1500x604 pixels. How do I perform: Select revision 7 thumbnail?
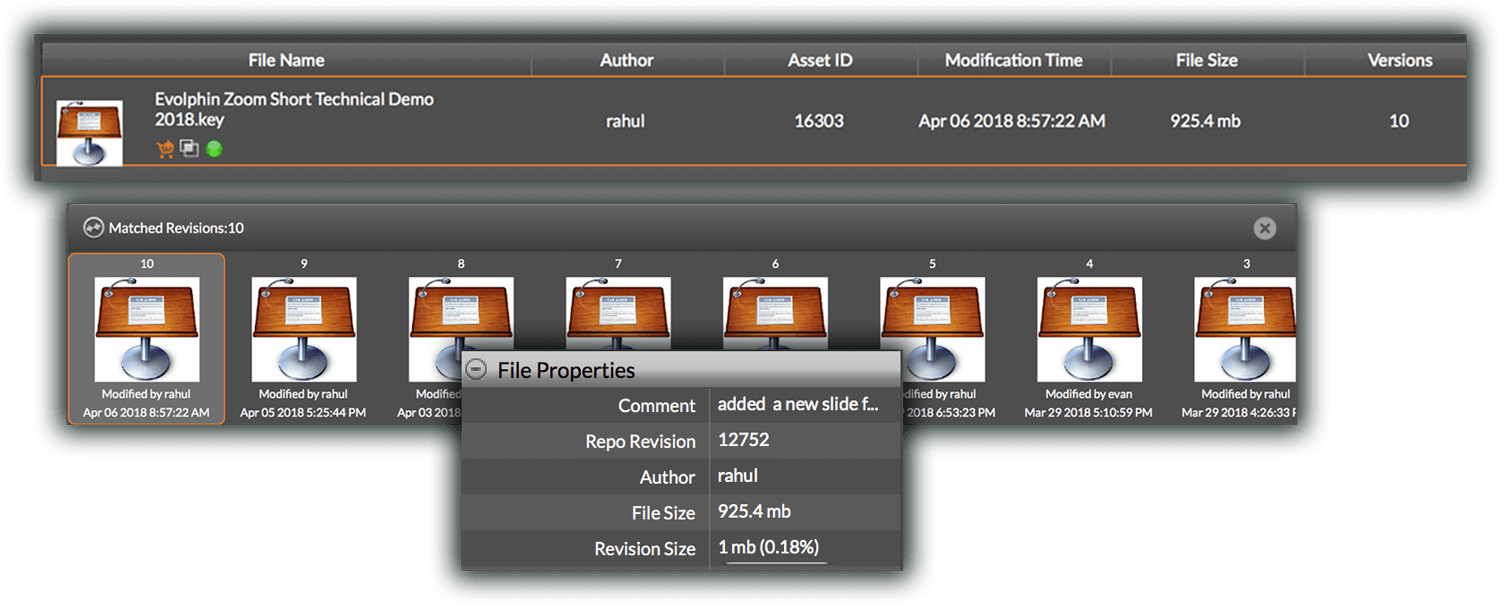click(x=618, y=316)
